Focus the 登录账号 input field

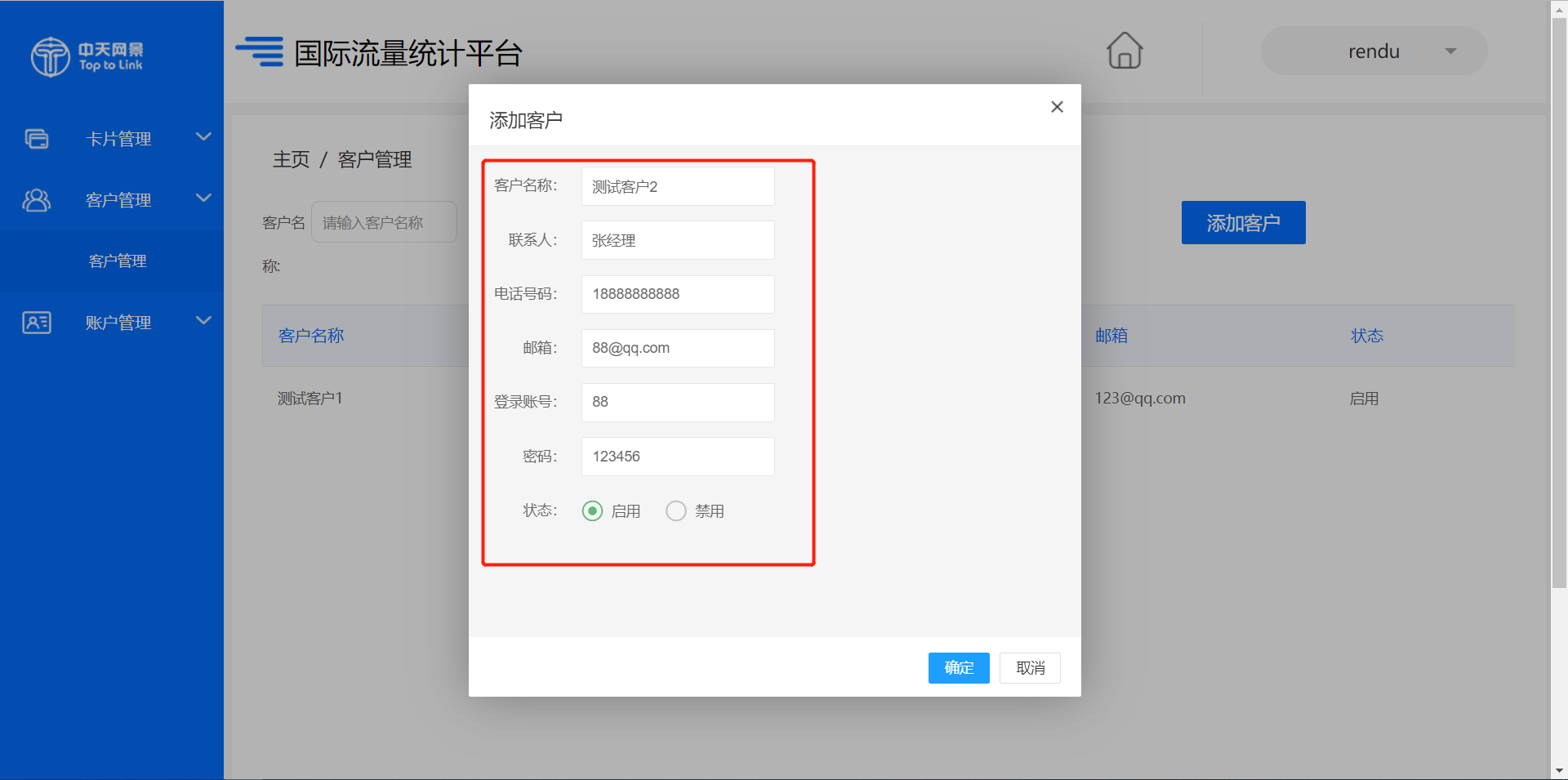pyautogui.click(x=678, y=402)
